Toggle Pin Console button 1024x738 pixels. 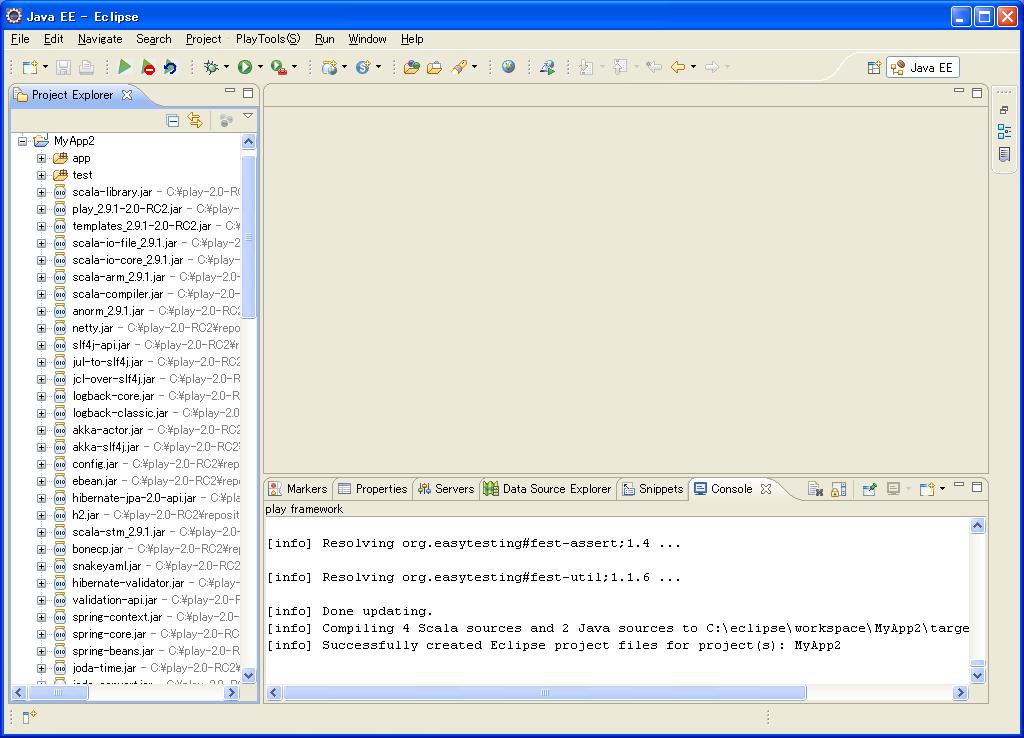coord(869,489)
